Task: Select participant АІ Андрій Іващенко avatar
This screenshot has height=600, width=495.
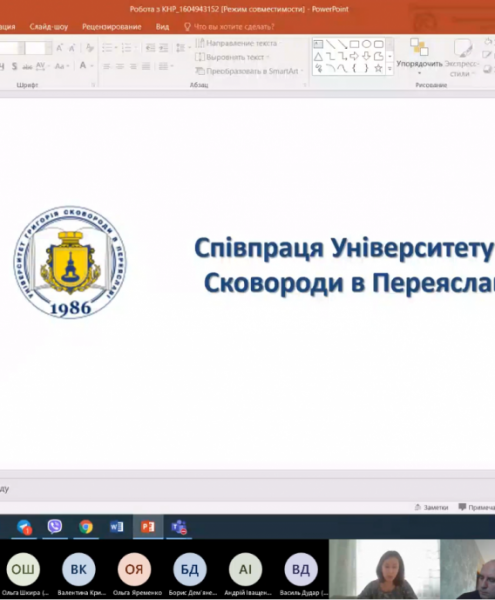Action: pos(246,569)
